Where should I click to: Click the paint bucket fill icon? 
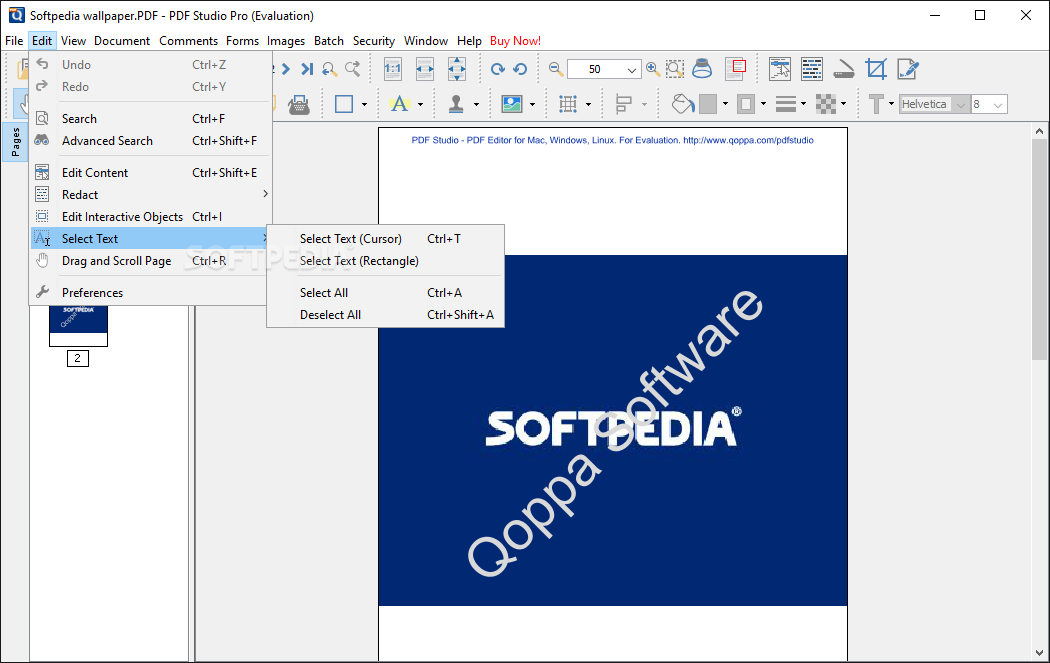point(682,104)
